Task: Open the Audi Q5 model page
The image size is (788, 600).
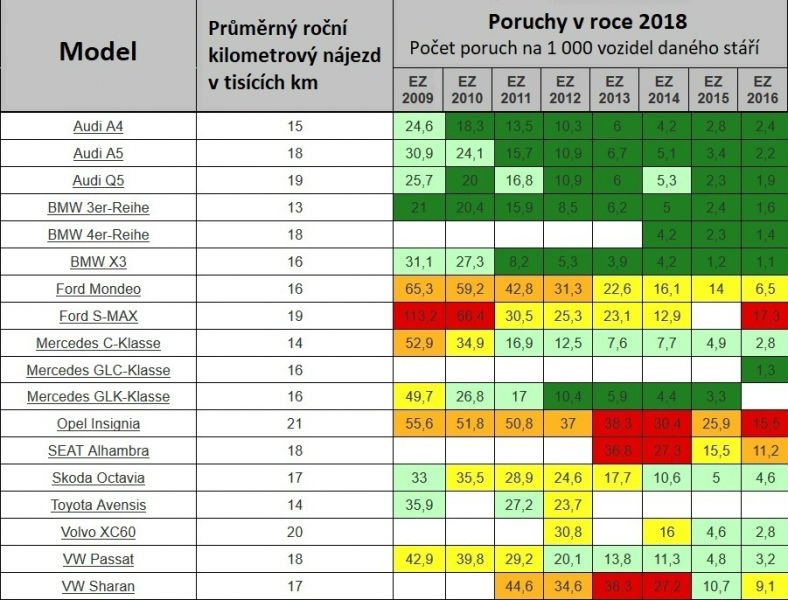Action: click(x=98, y=181)
